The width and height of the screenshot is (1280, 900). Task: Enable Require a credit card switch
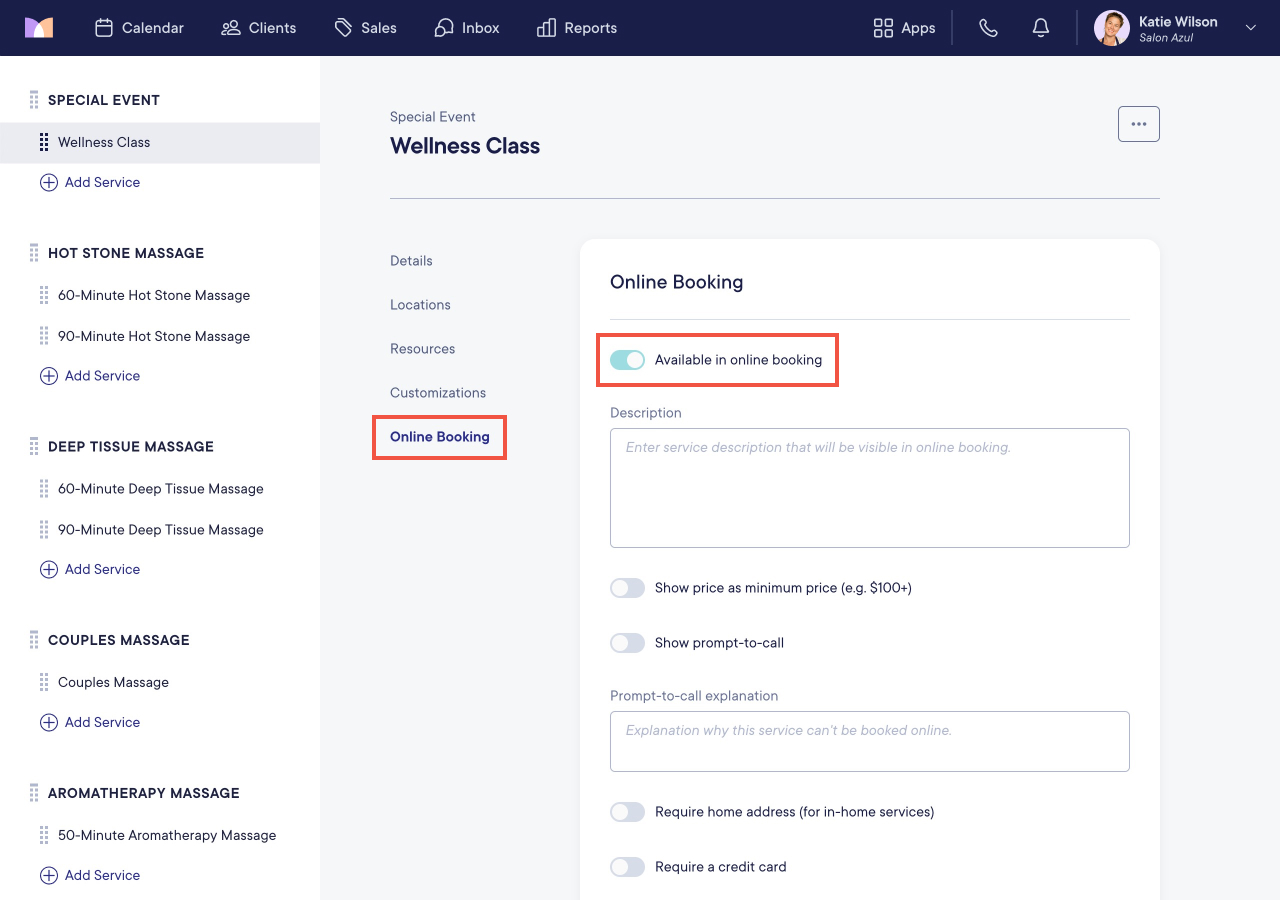pyautogui.click(x=627, y=867)
